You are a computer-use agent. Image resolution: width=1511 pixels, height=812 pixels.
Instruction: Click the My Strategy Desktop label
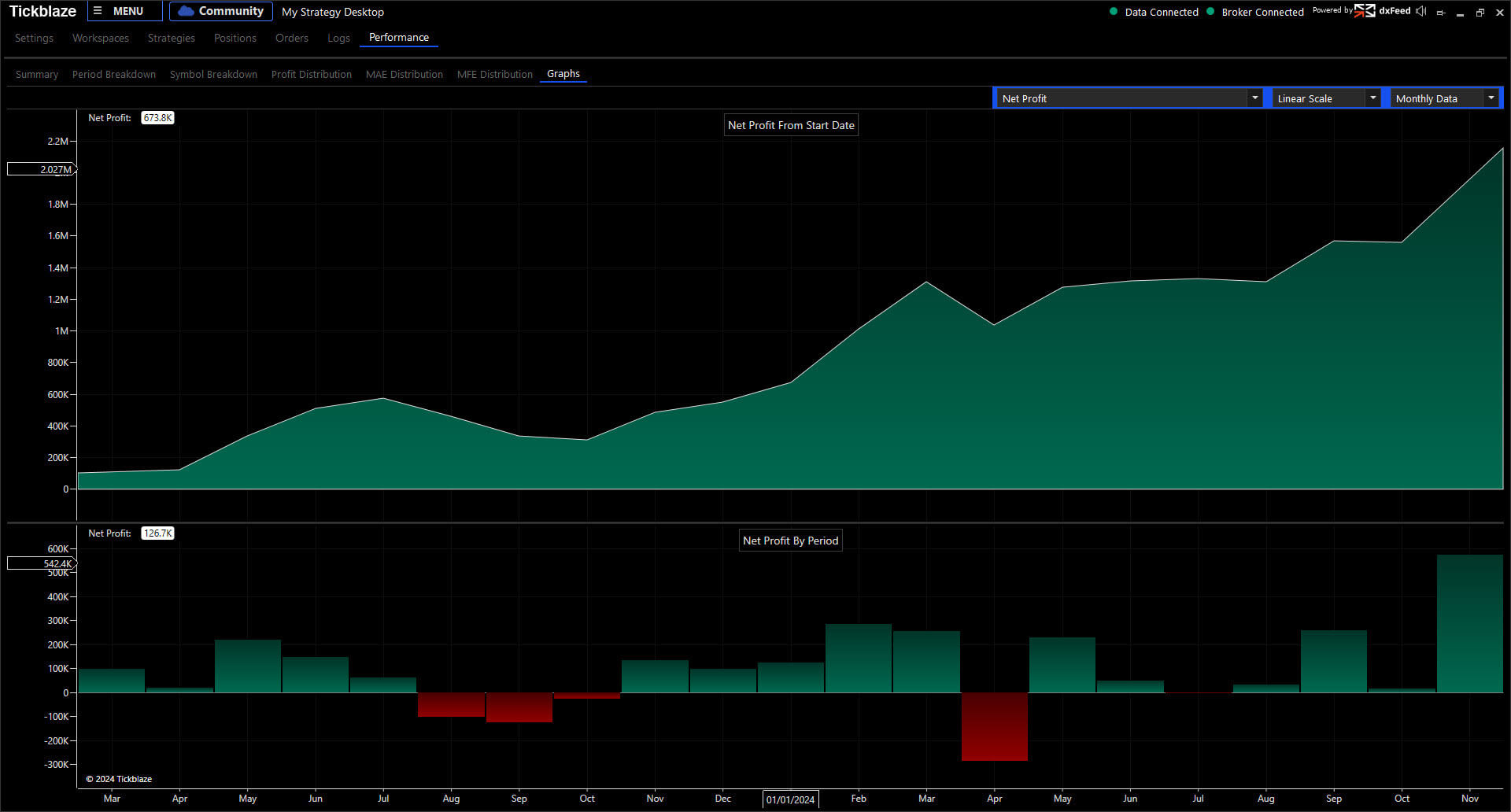[x=333, y=12]
